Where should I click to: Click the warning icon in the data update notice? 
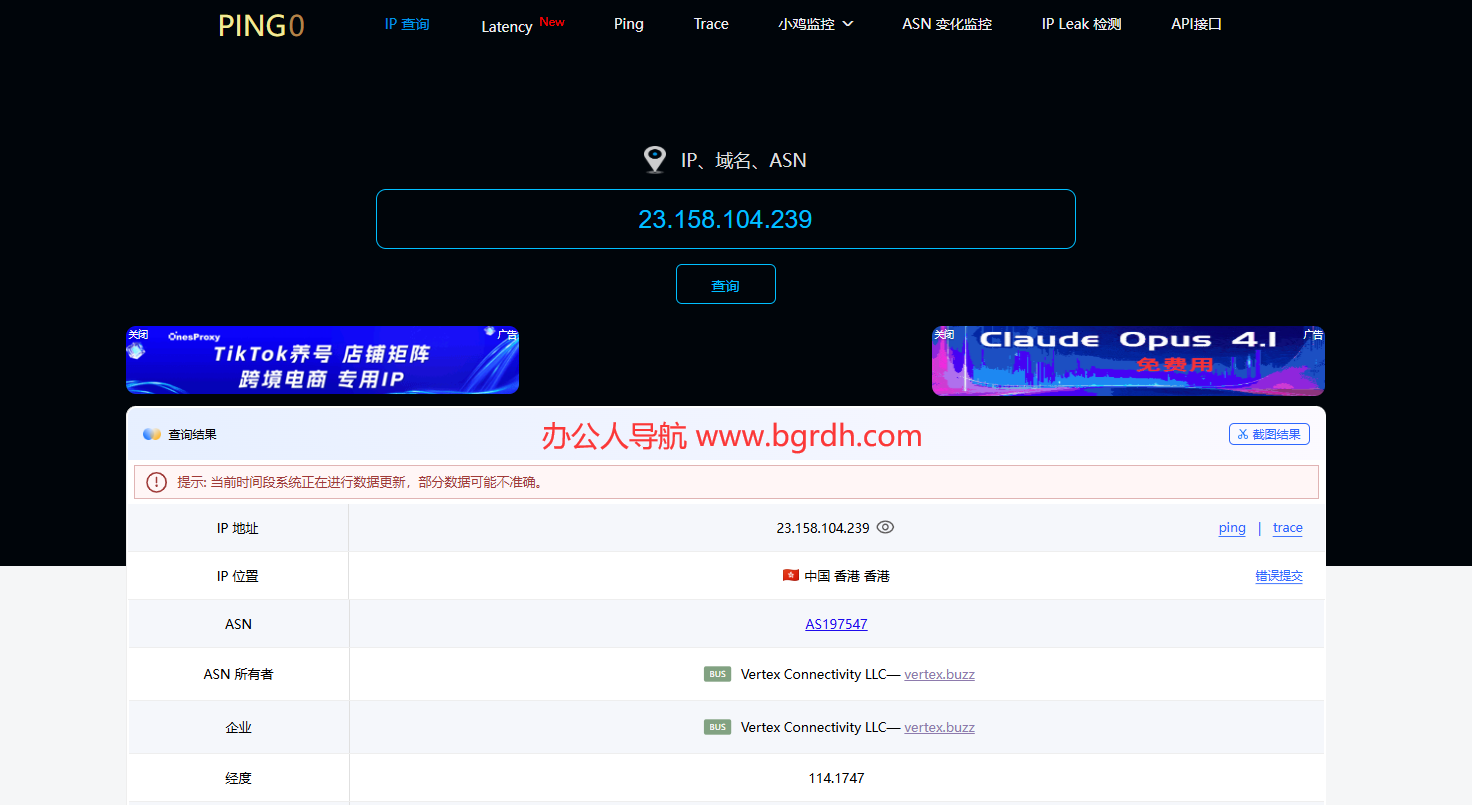tap(156, 481)
